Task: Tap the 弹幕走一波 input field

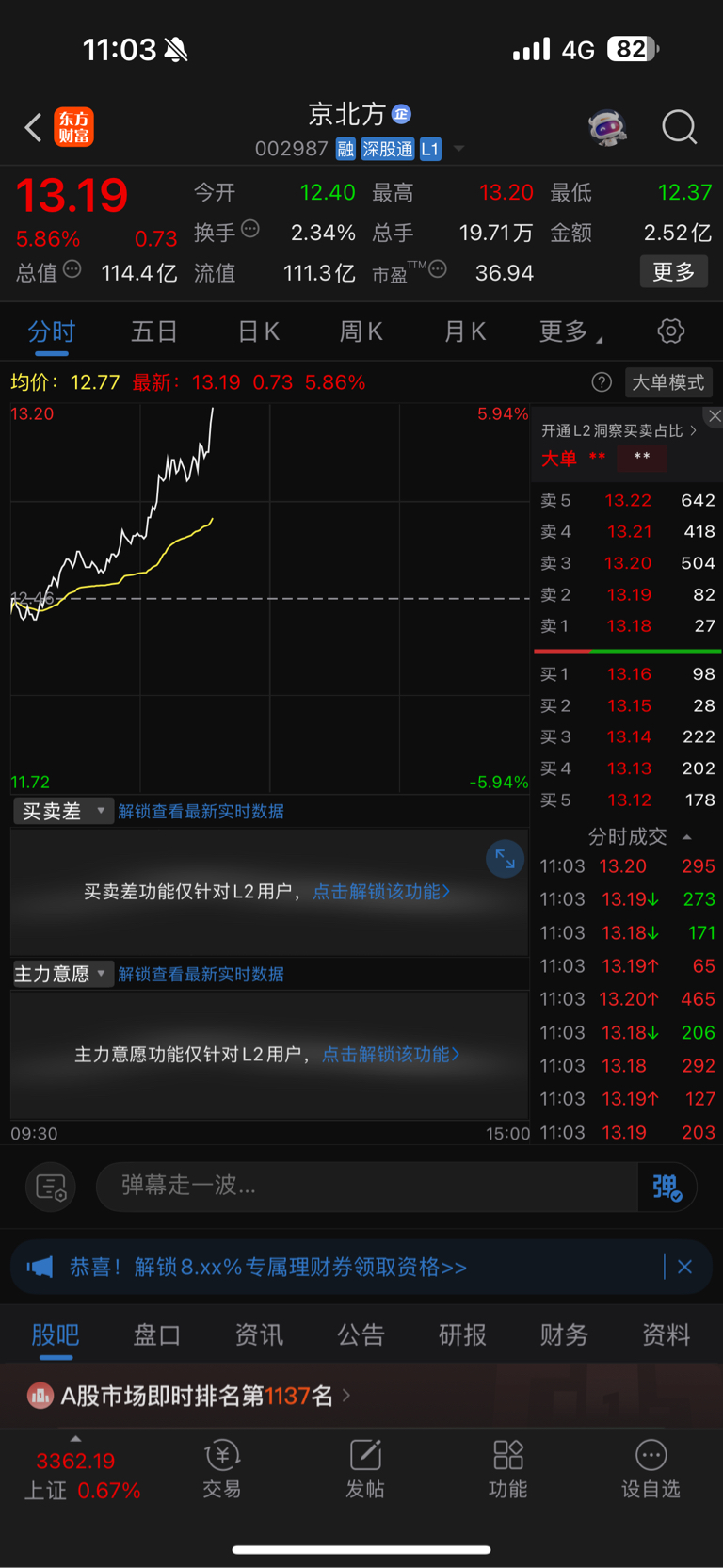Action: point(367,1186)
